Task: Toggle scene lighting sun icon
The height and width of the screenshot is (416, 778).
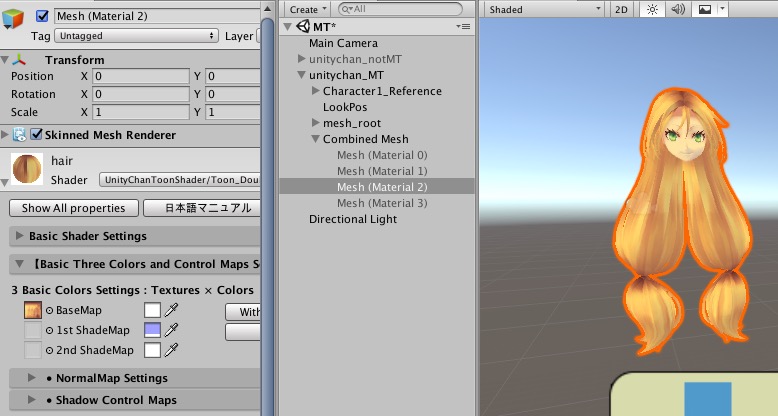Action: [652, 9]
